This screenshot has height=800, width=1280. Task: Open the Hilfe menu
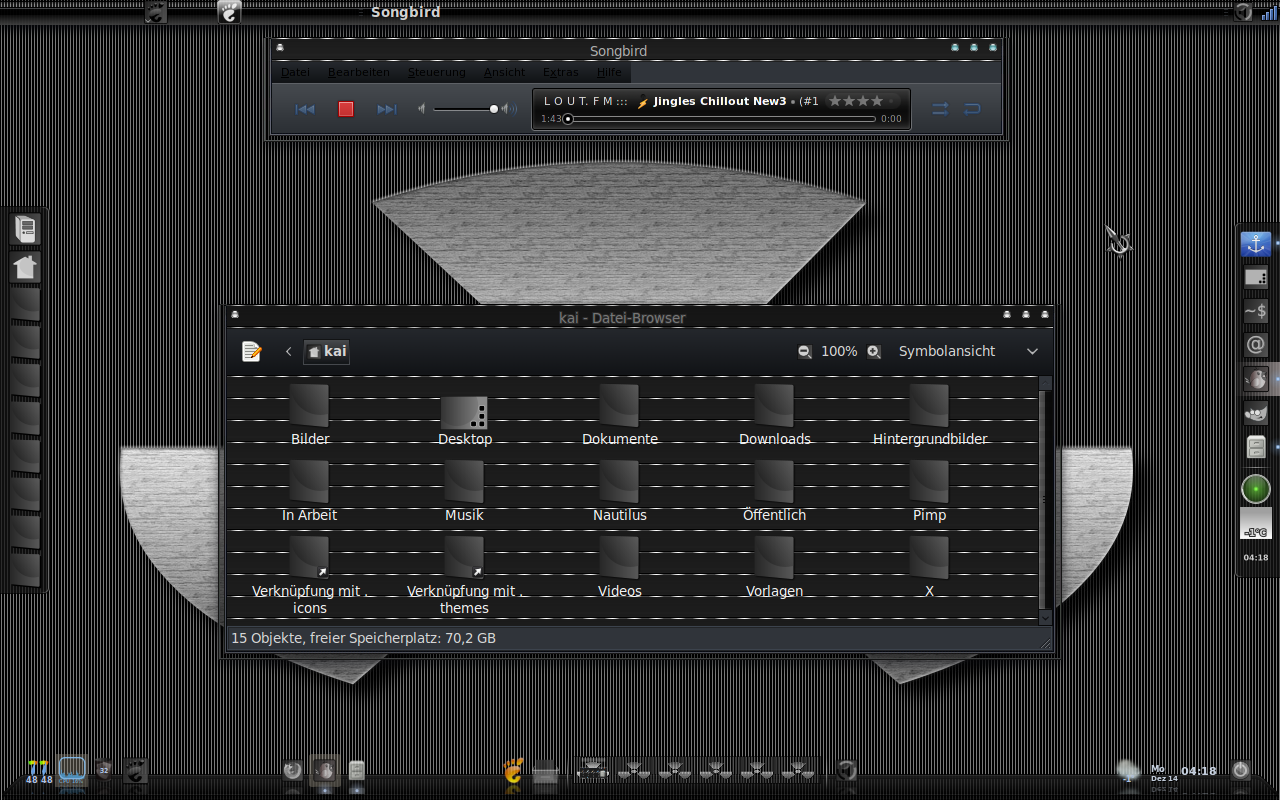coord(609,72)
